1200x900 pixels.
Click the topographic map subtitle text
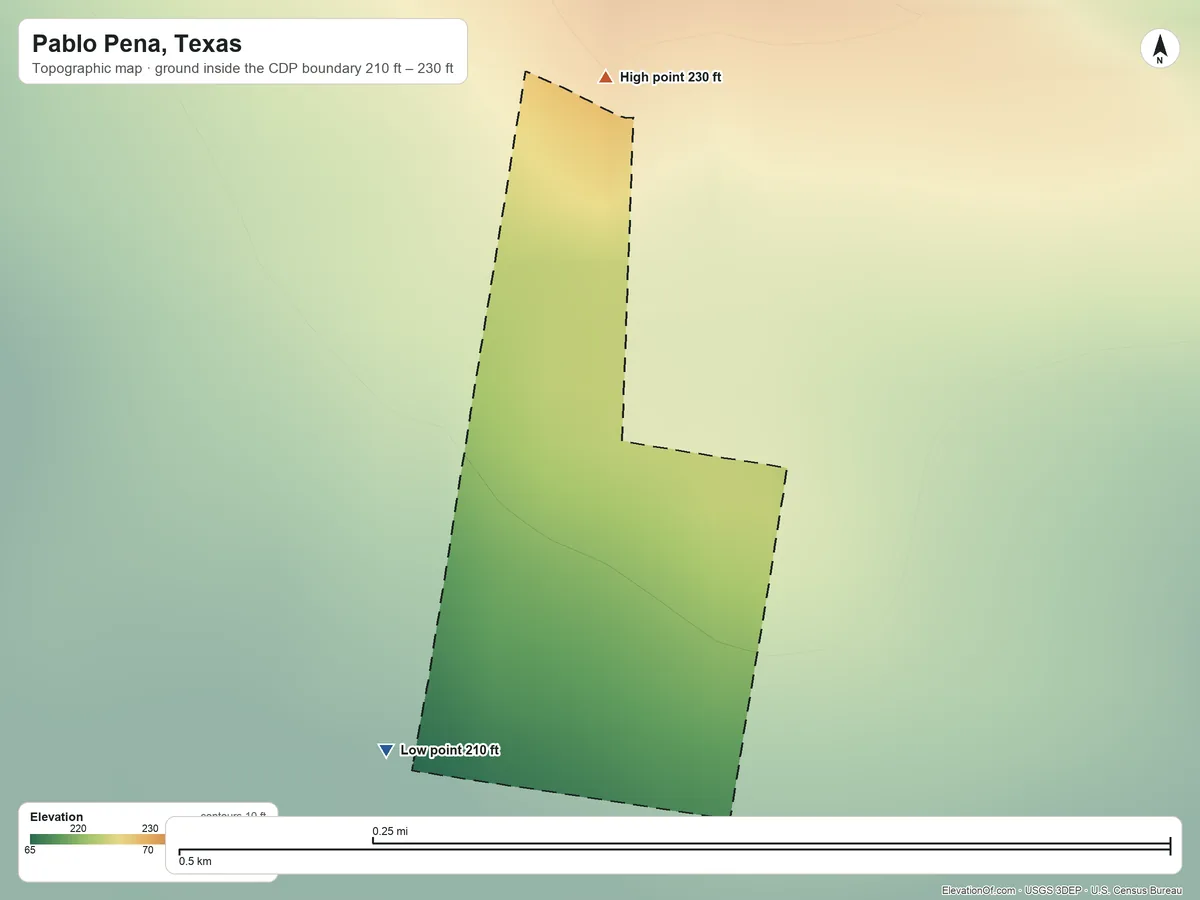pos(243,69)
